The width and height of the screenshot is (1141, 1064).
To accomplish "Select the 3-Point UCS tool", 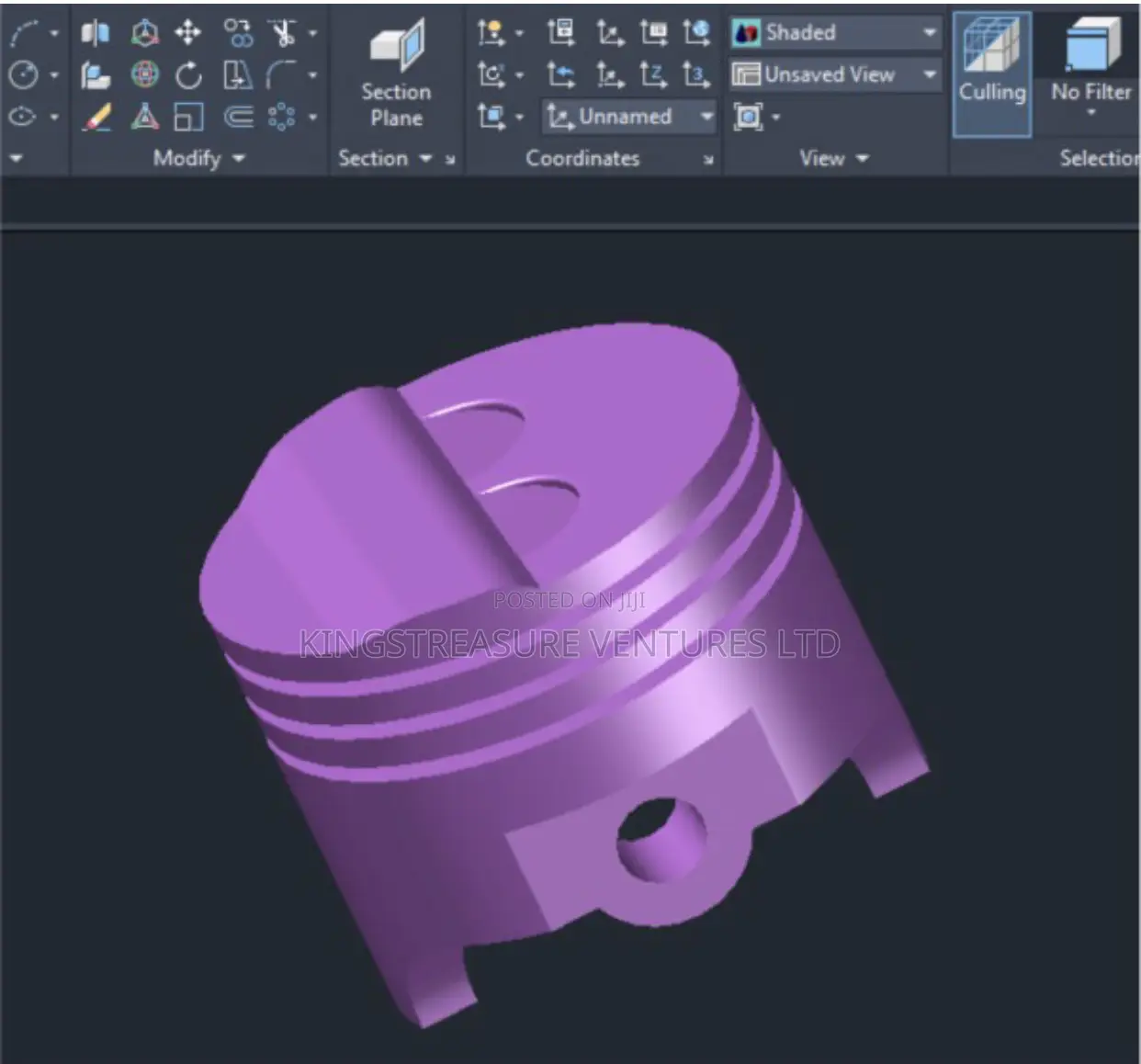I will 696,75.
